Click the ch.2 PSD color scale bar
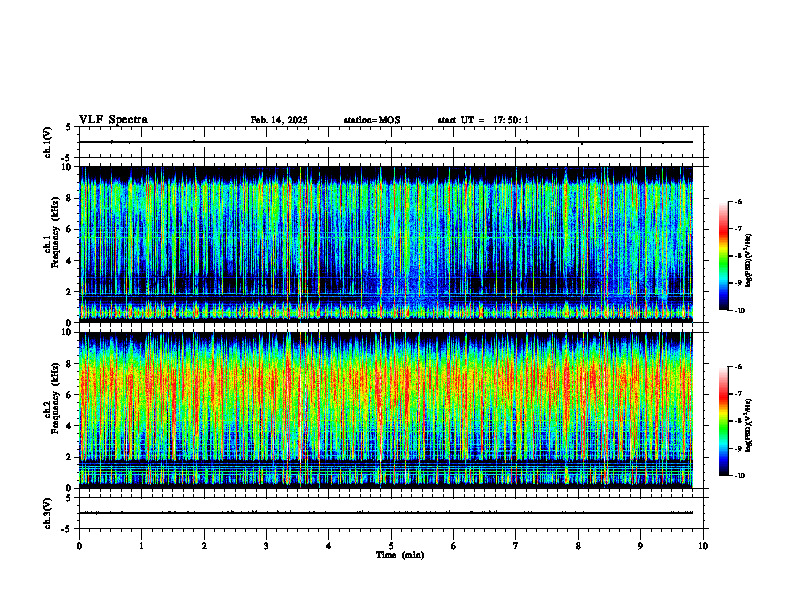 click(x=724, y=421)
